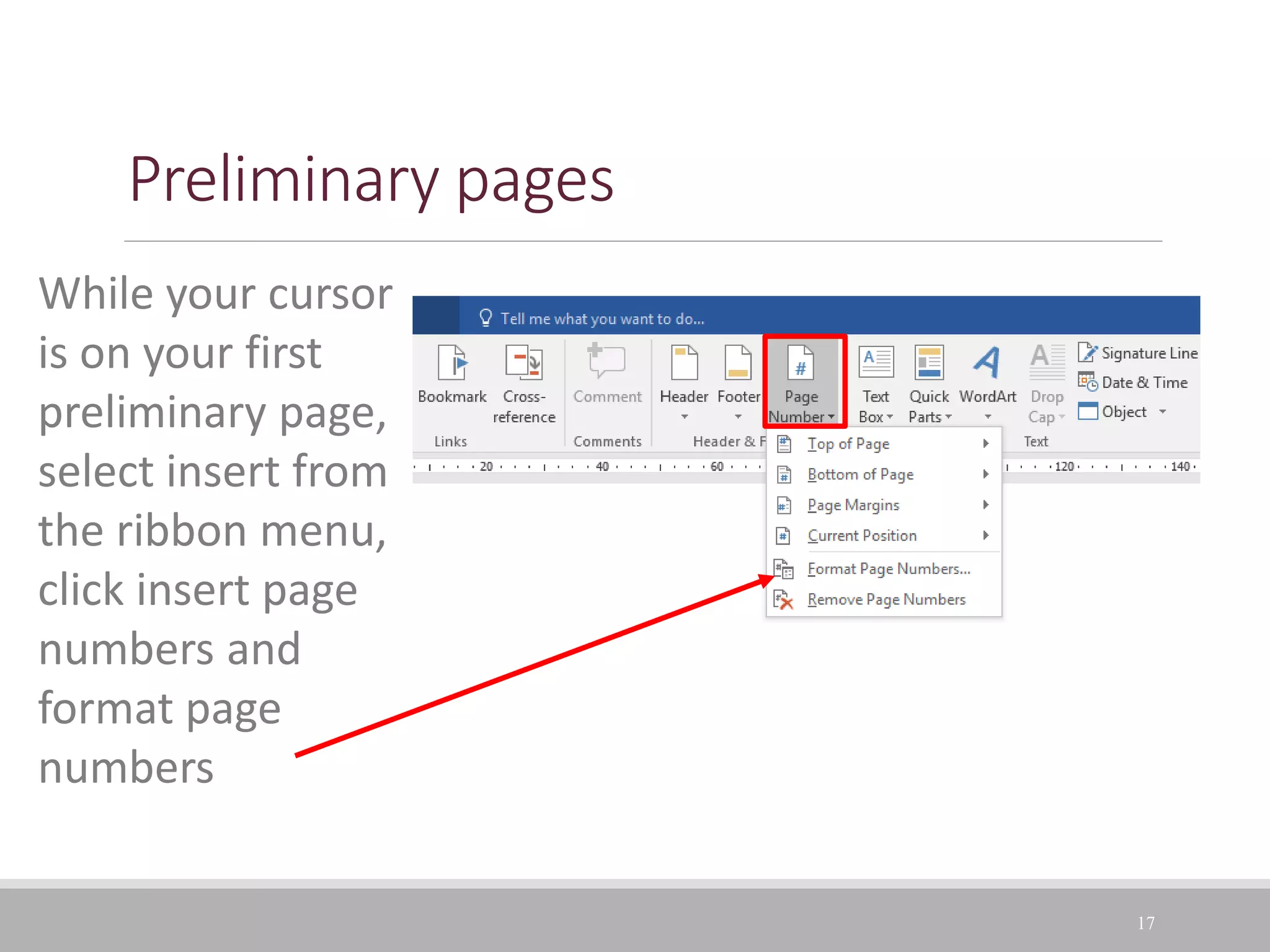1270x952 pixels.
Task: Expand the Current Position submenu arrow
Action: 985,535
